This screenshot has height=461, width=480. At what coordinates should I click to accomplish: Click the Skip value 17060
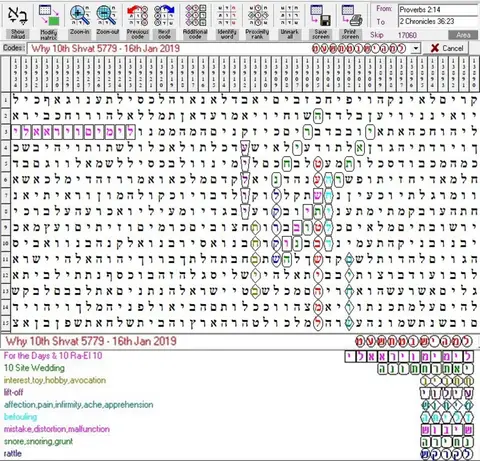tap(407, 35)
